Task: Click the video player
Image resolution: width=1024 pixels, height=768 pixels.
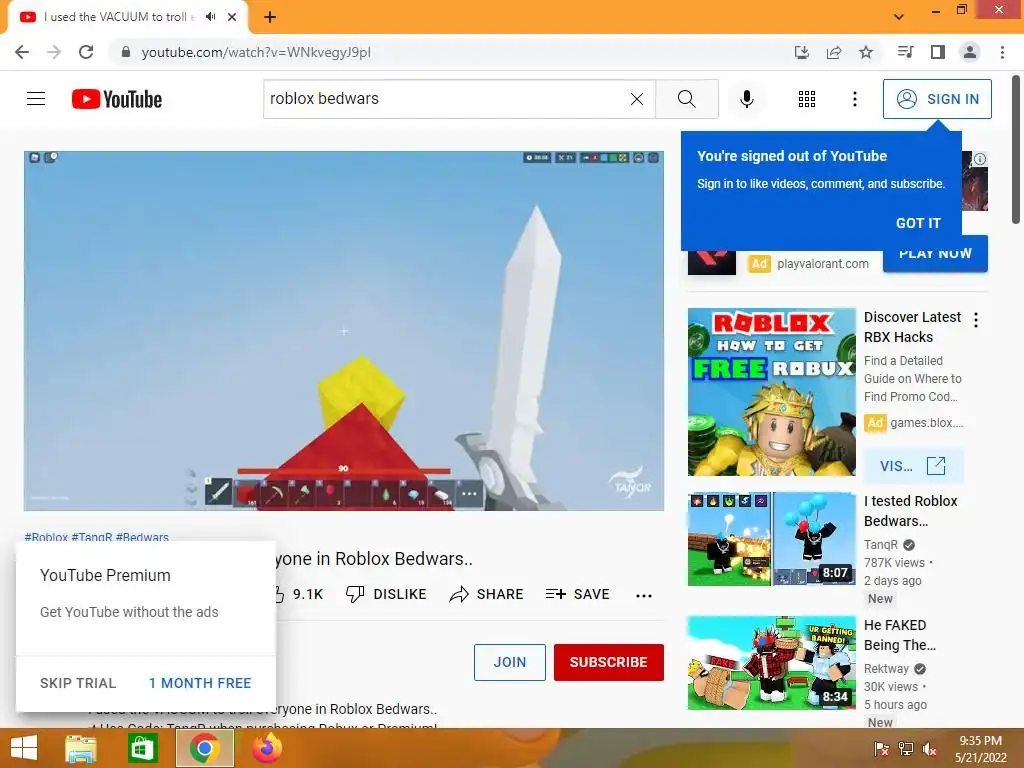Action: coord(344,331)
